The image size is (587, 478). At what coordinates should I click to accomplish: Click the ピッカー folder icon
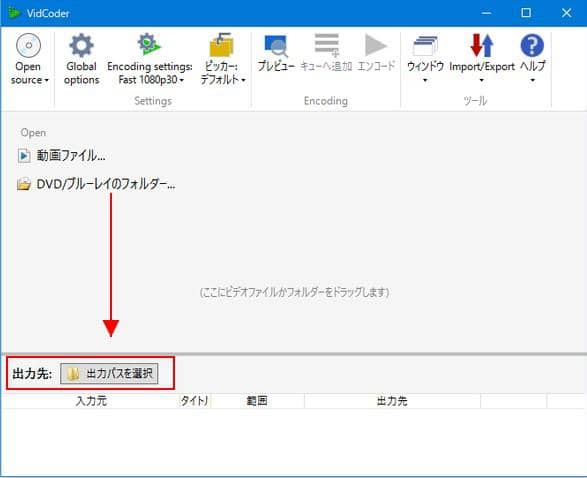221,45
